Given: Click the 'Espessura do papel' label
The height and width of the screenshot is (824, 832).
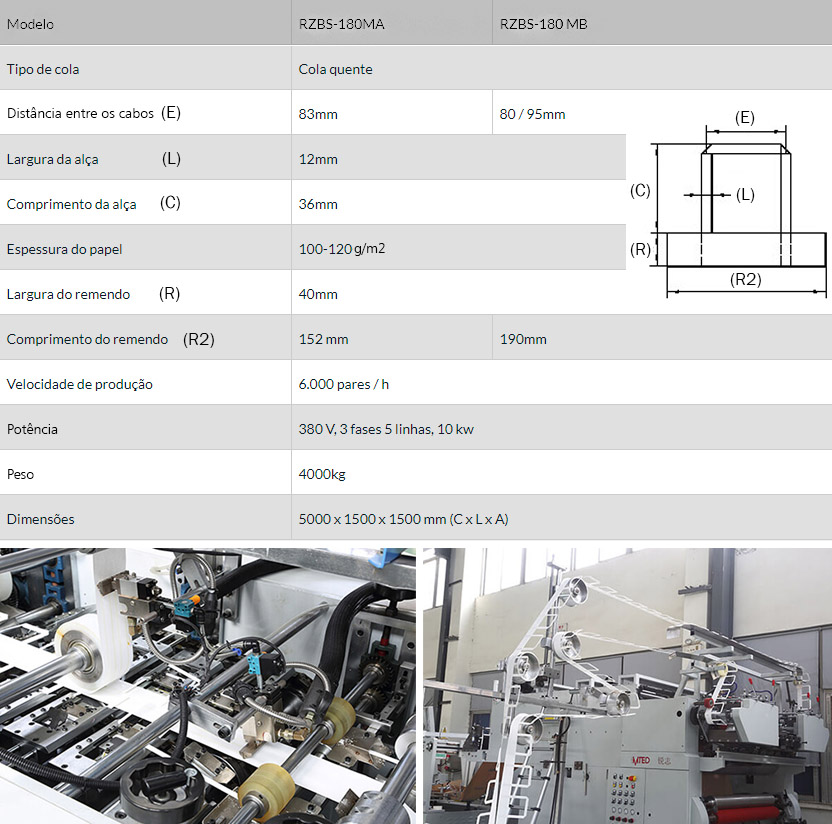Looking at the screenshot, I should 64,249.
